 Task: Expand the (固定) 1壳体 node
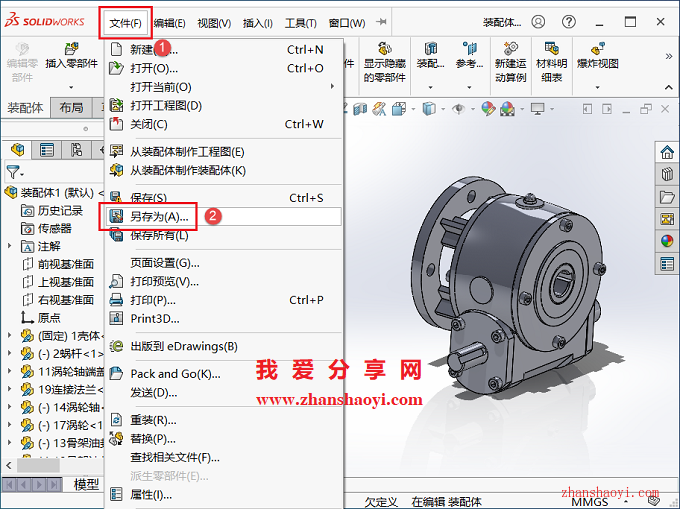tap(10, 335)
